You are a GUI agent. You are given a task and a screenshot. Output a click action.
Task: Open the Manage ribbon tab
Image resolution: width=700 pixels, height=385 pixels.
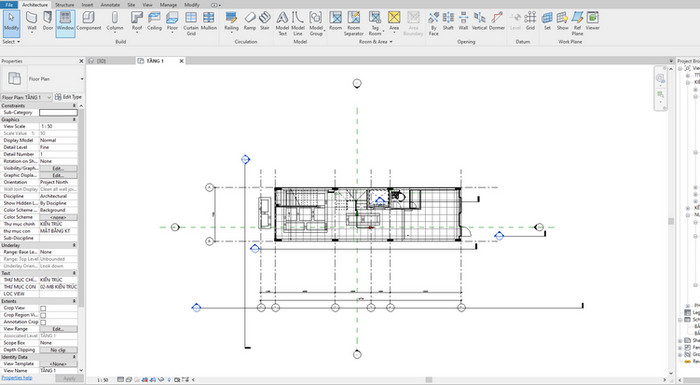click(x=168, y=4)
